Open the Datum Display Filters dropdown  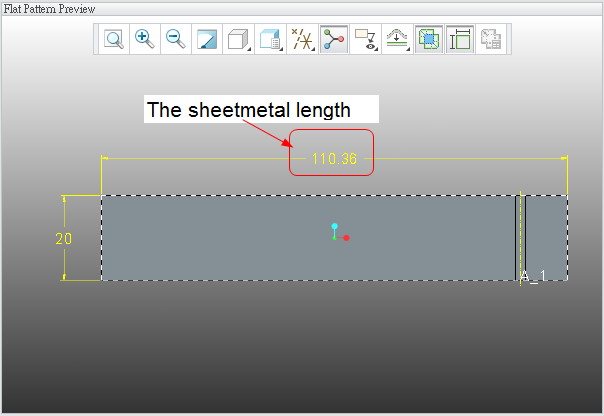click(302, 39)
